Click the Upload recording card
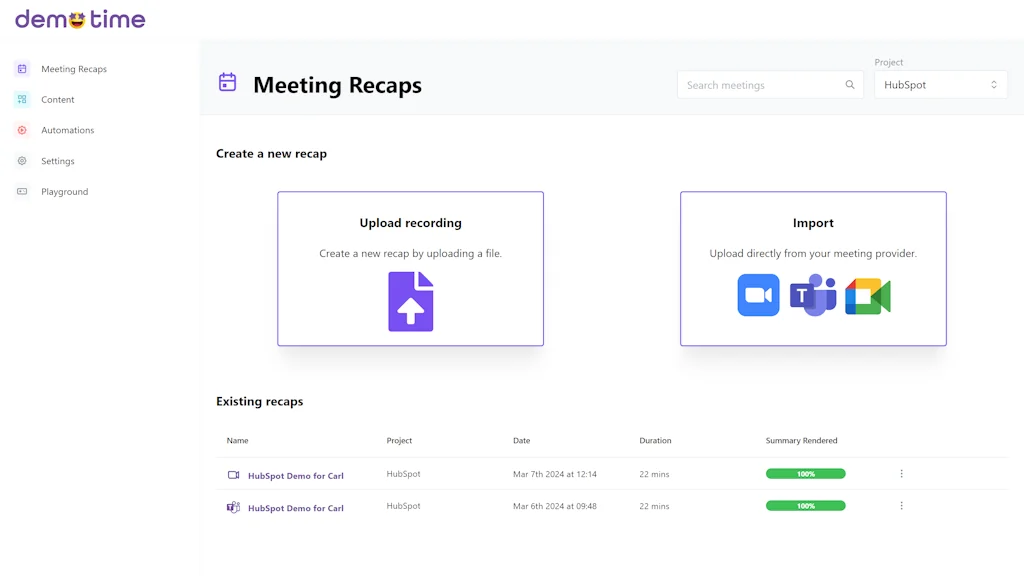 410,268
